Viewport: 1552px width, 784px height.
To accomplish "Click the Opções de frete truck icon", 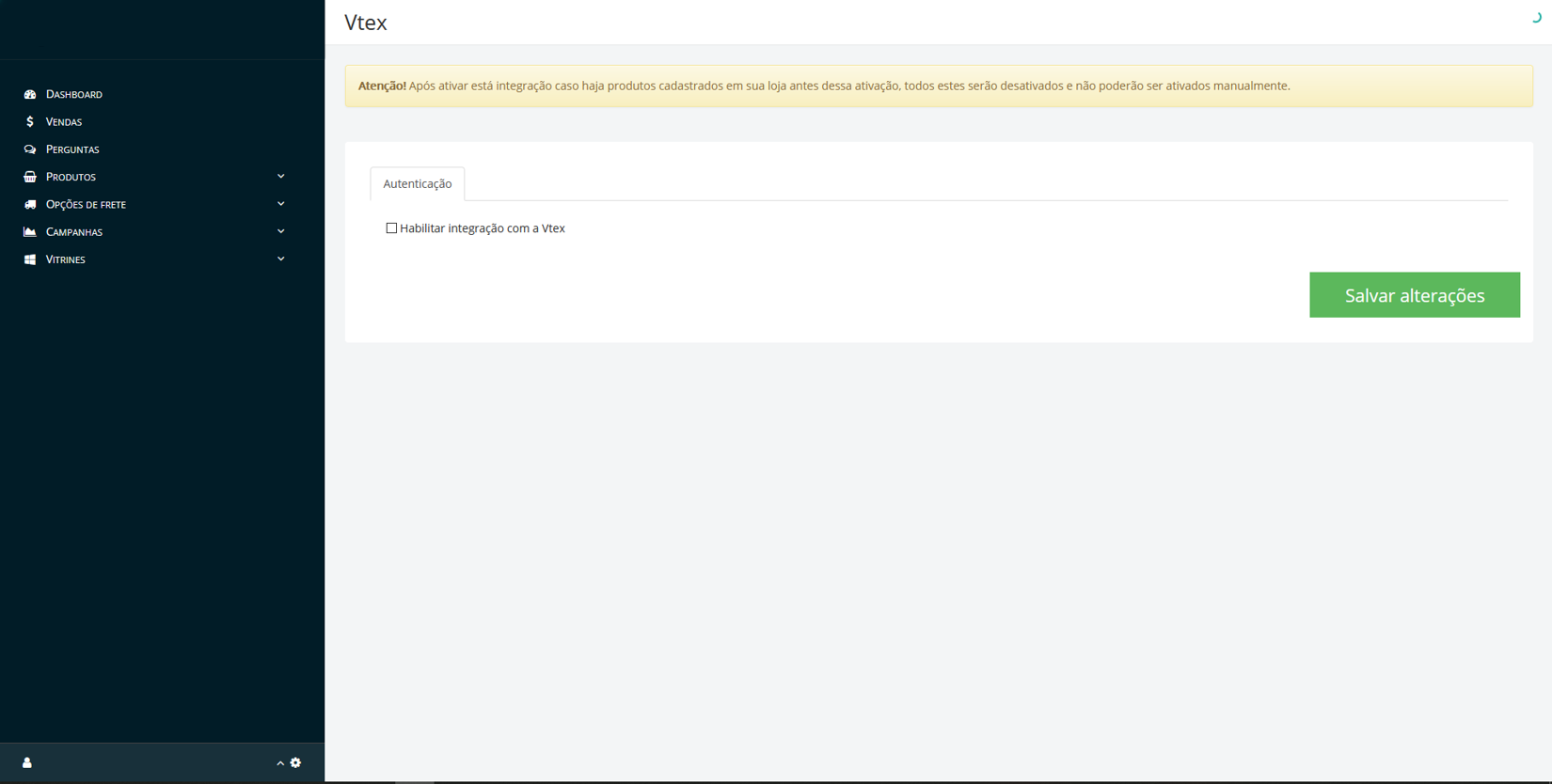I will click(30, 204).
